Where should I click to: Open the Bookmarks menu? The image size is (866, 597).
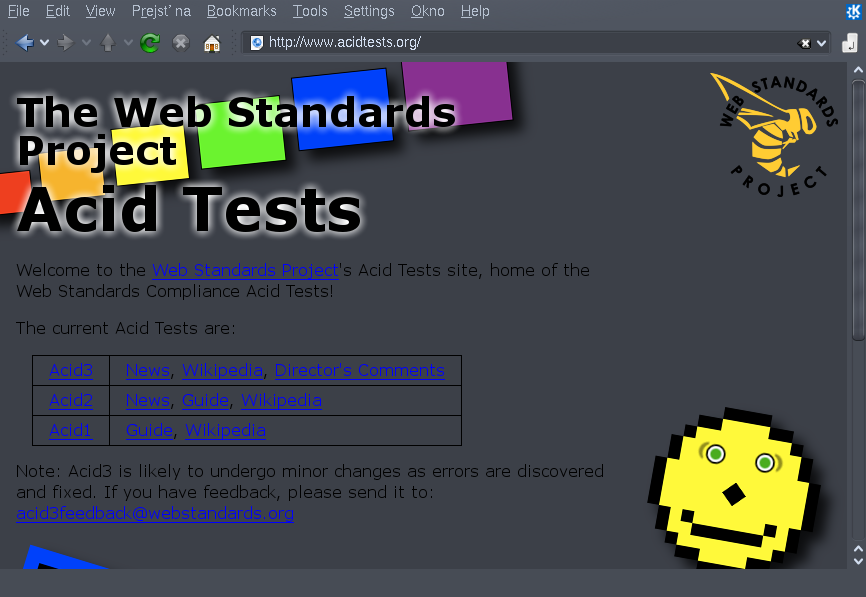tap(241, 11)
